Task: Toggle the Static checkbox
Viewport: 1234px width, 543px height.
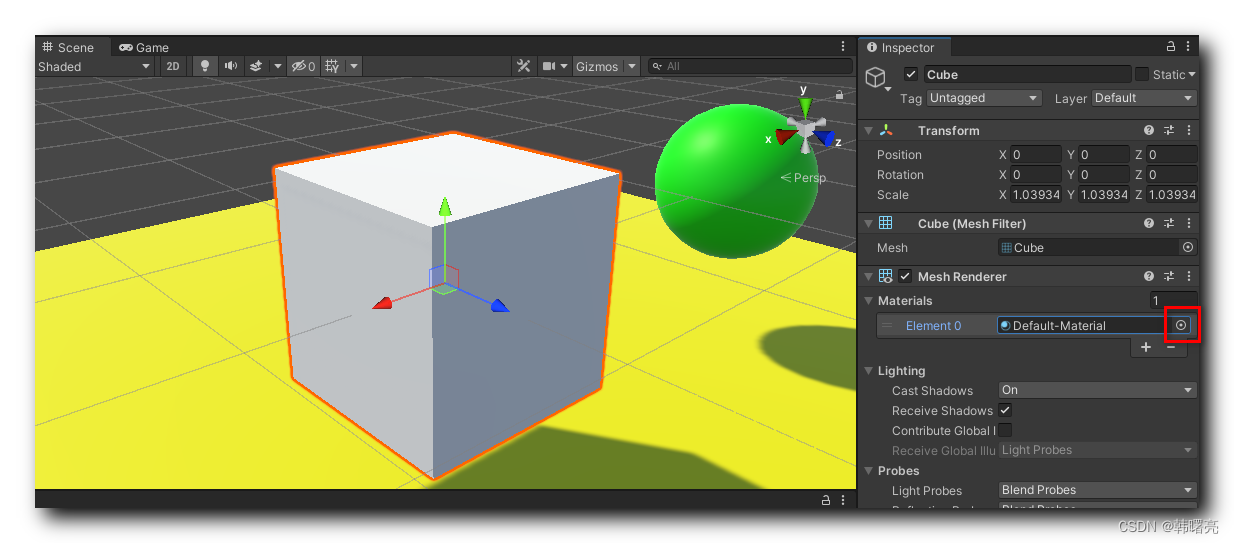Action: tap(1141, 74)
